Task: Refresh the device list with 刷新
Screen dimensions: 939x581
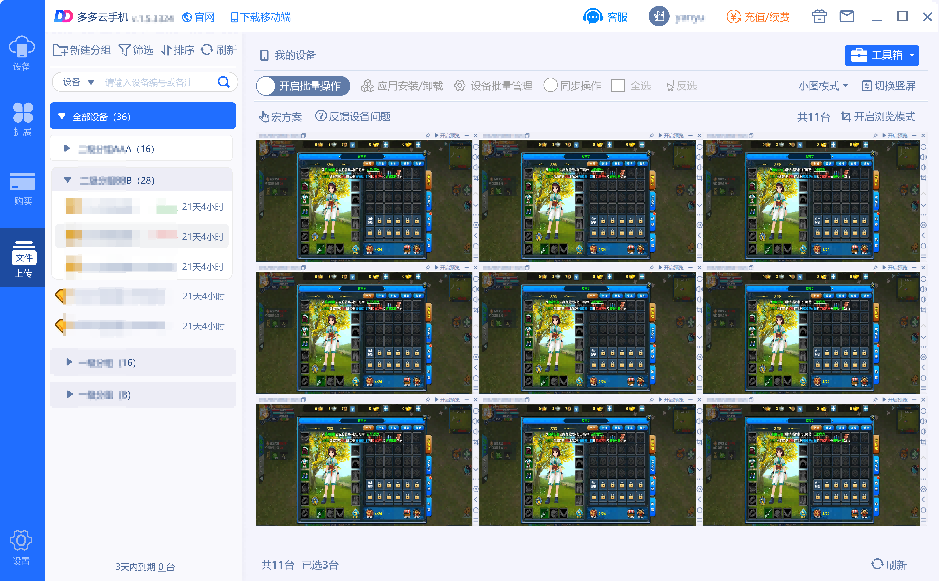Action: pyautogui.click(x=218, y=50)
